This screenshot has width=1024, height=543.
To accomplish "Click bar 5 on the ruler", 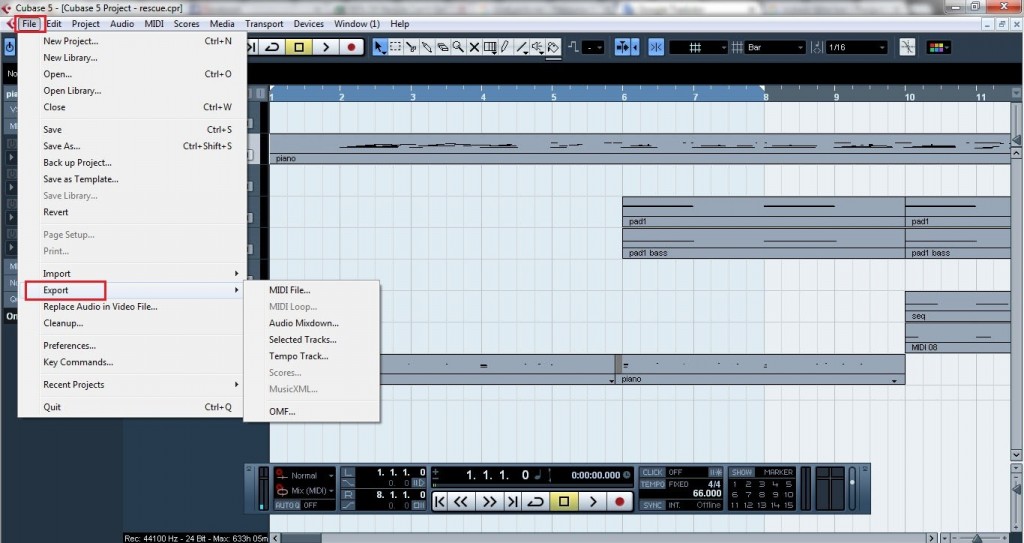I will click(554, 97).
